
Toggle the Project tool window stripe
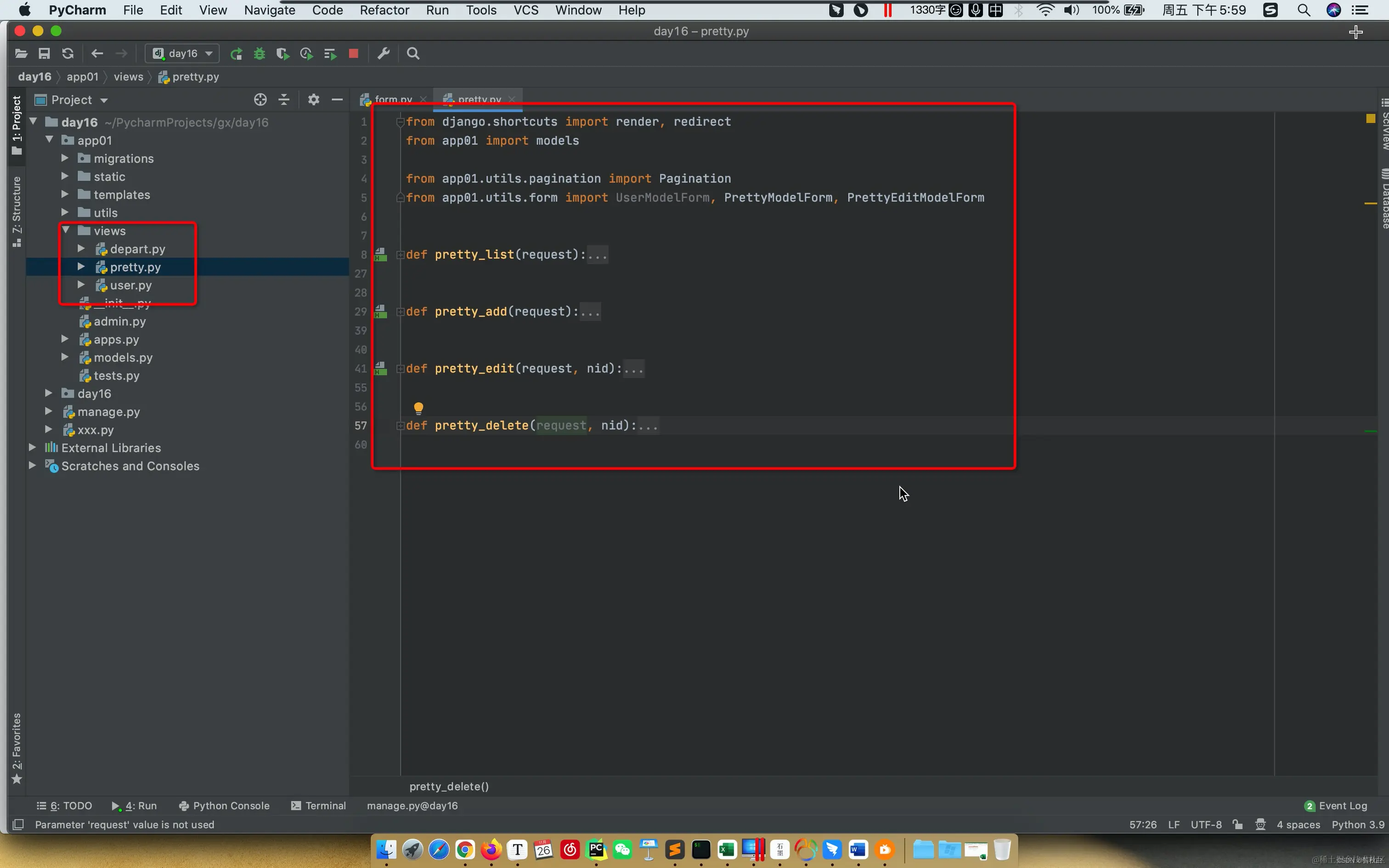(x=17, y=124)
